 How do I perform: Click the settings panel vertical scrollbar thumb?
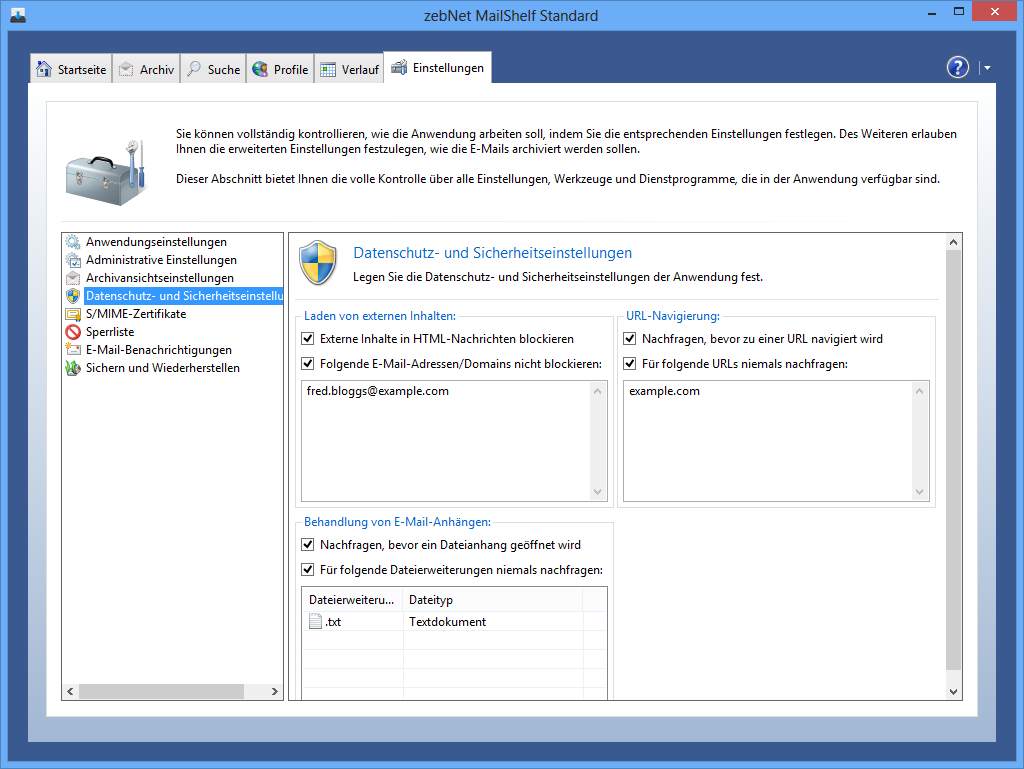[x=953, y=460]
